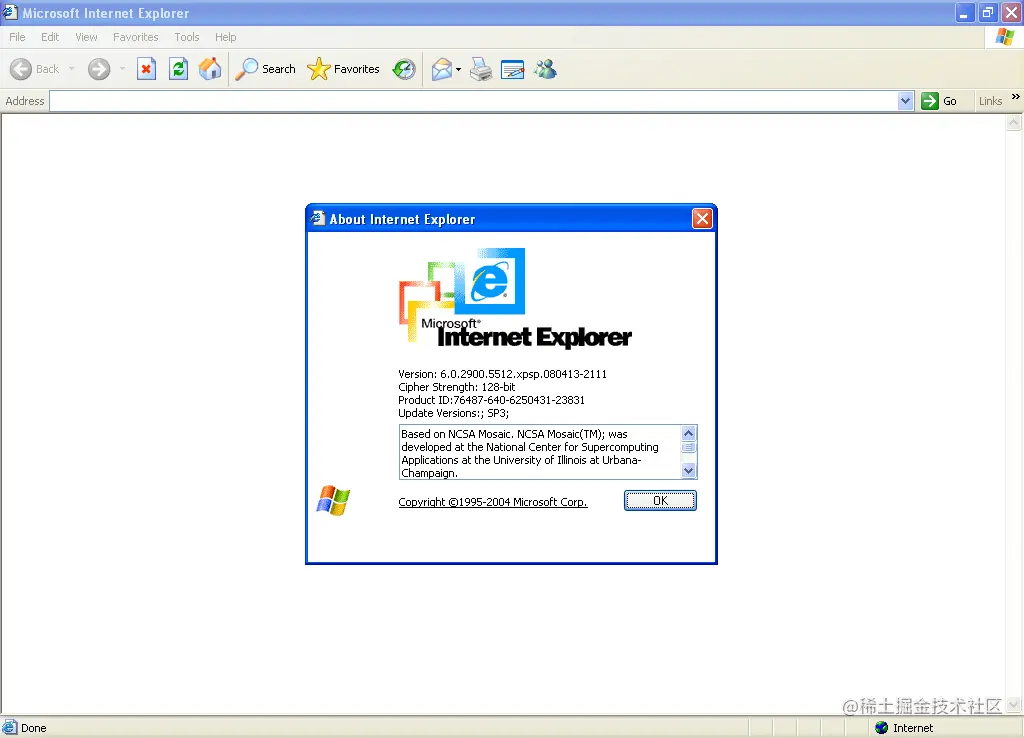Close the Microsoft Internet Explorer window
This screenshot has width=1024, height=738.
click(x=1012, y=12)
